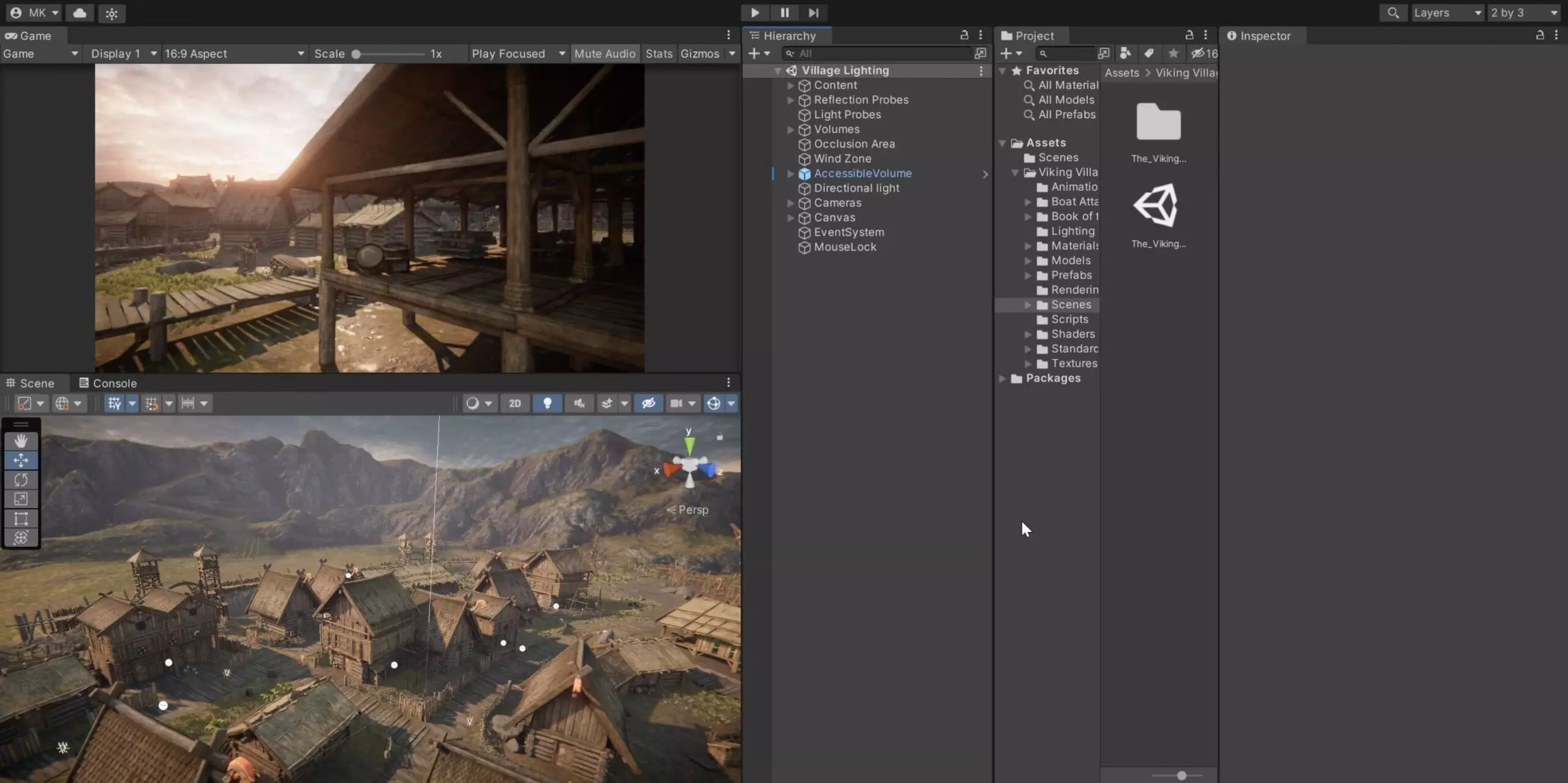
Task: Adjust the Game view Scale slider
Action: point(357,54)
